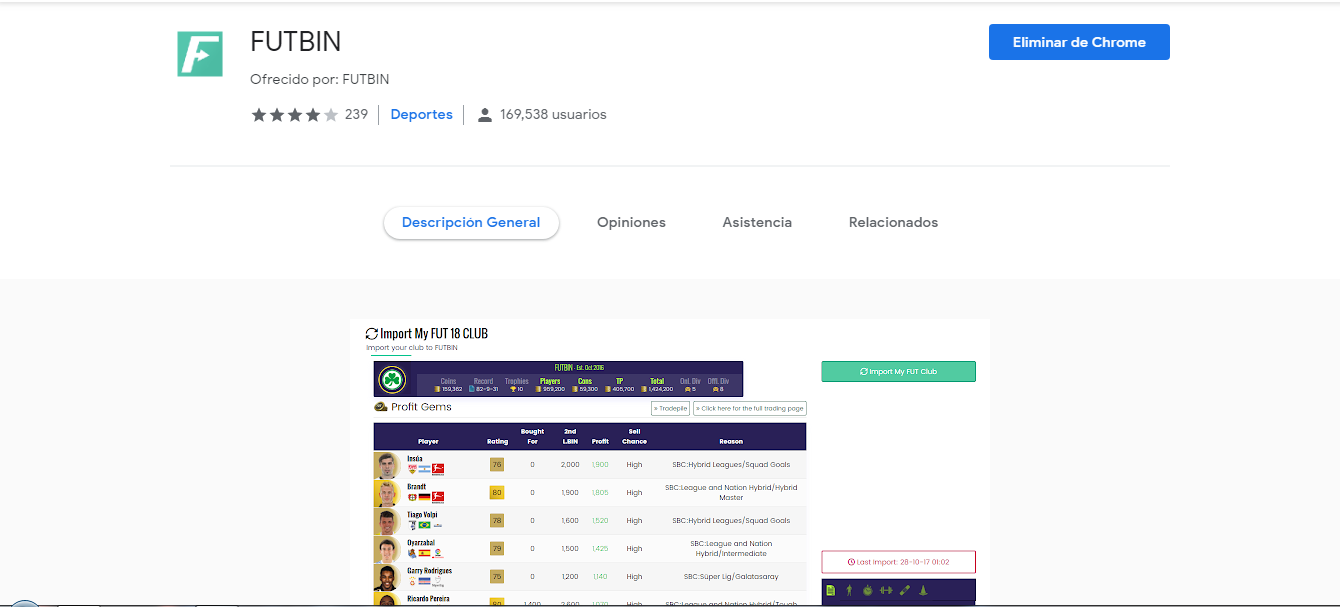Click the Reason column header
This screenshot has width=1340, height=607.
[731, 441]
